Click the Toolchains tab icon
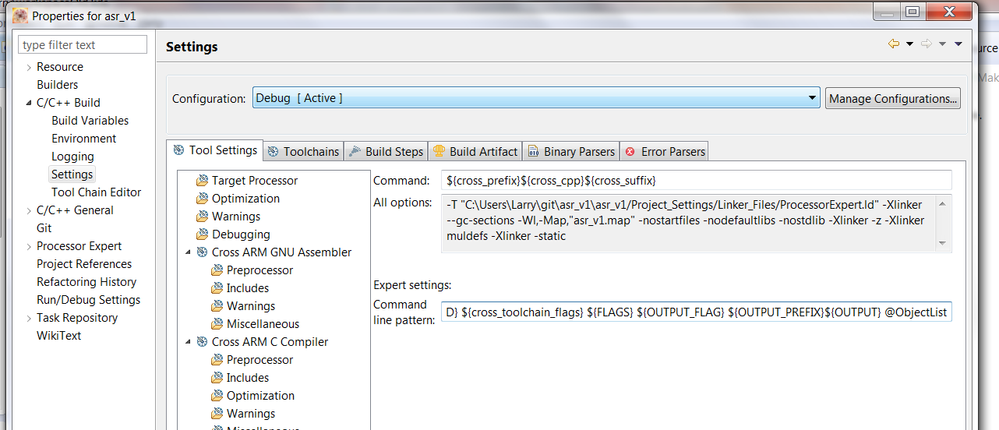The image size is (999, 430). (273, 152)
